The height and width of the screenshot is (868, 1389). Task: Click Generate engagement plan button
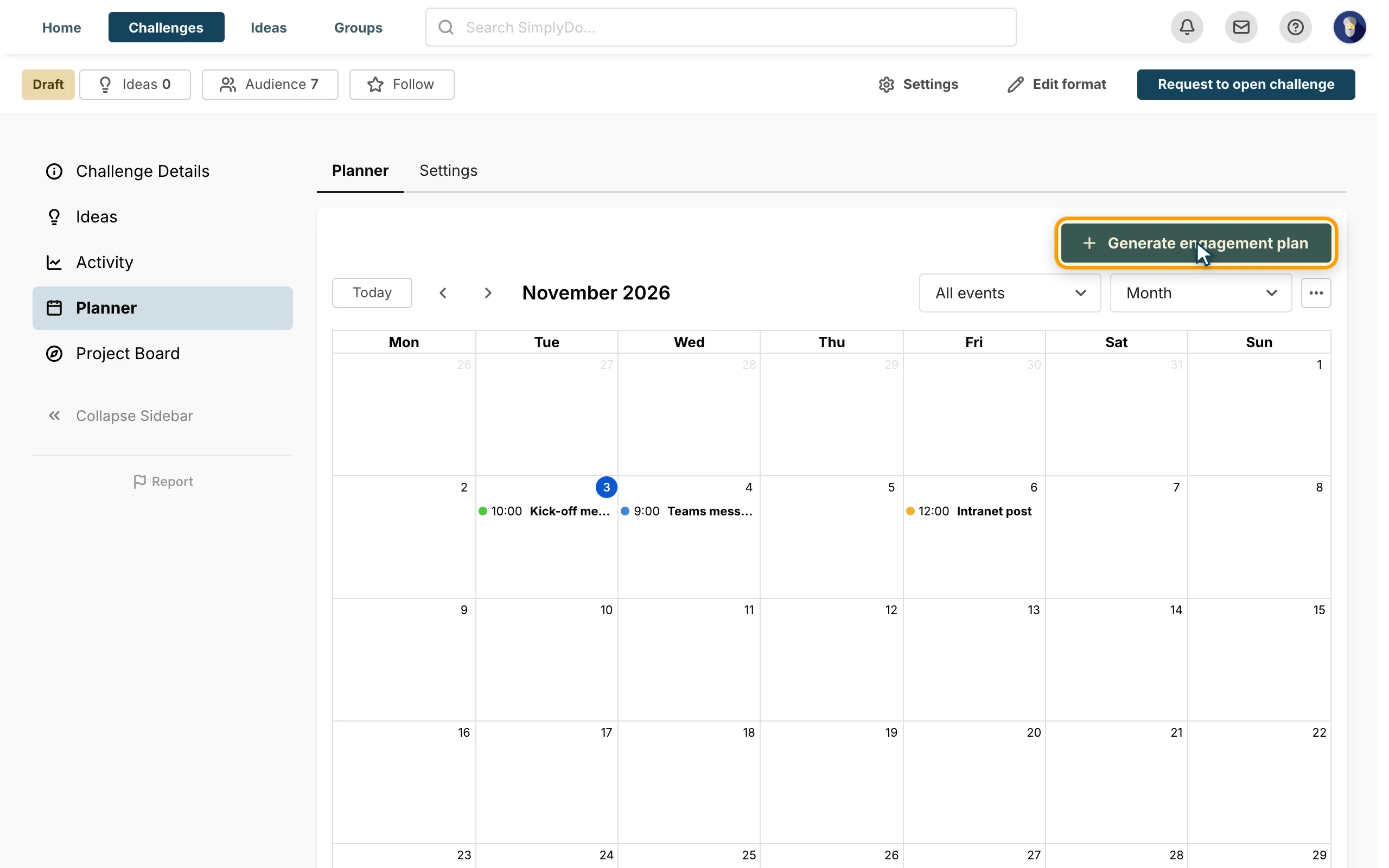click(1196, 243)
